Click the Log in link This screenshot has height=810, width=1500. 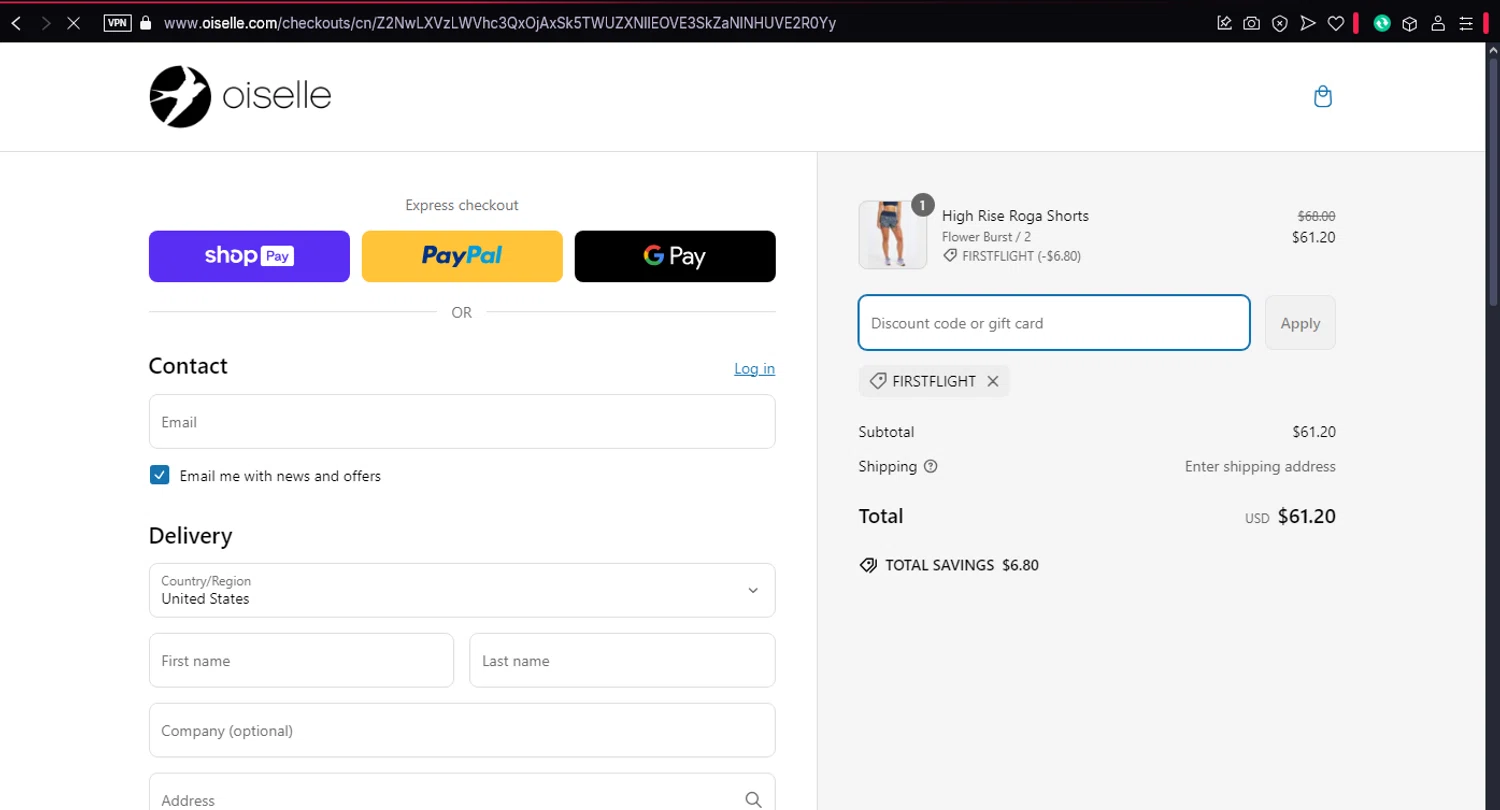coord(754,369)
